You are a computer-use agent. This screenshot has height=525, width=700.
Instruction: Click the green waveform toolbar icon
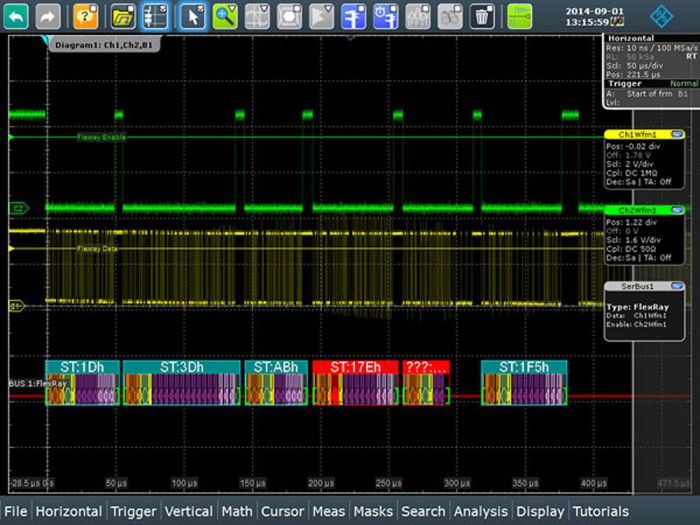point(520,17)
